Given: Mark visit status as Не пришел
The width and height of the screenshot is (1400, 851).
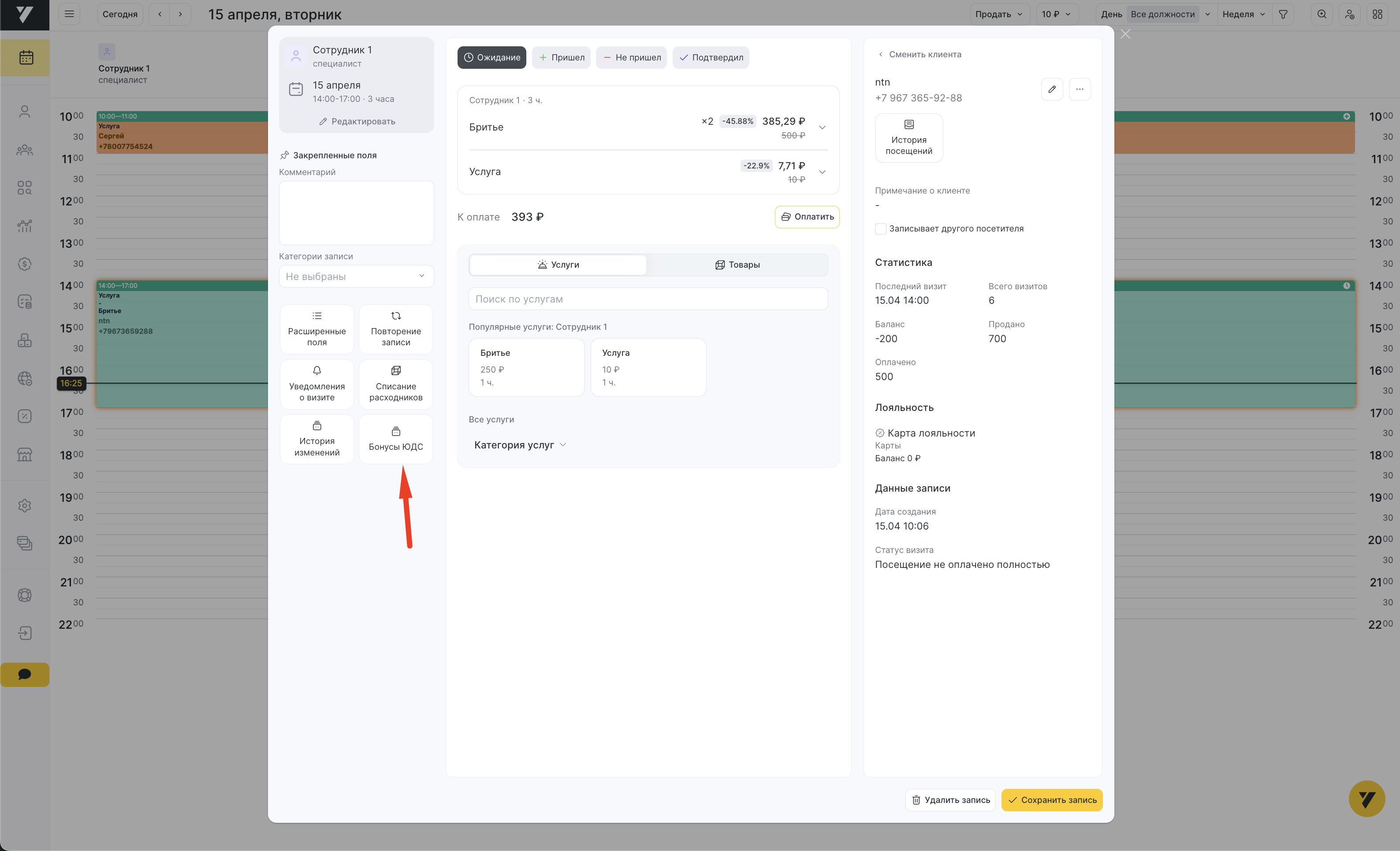Looking at the screenshot, I should pyautogui.click(x=631, y=57).
